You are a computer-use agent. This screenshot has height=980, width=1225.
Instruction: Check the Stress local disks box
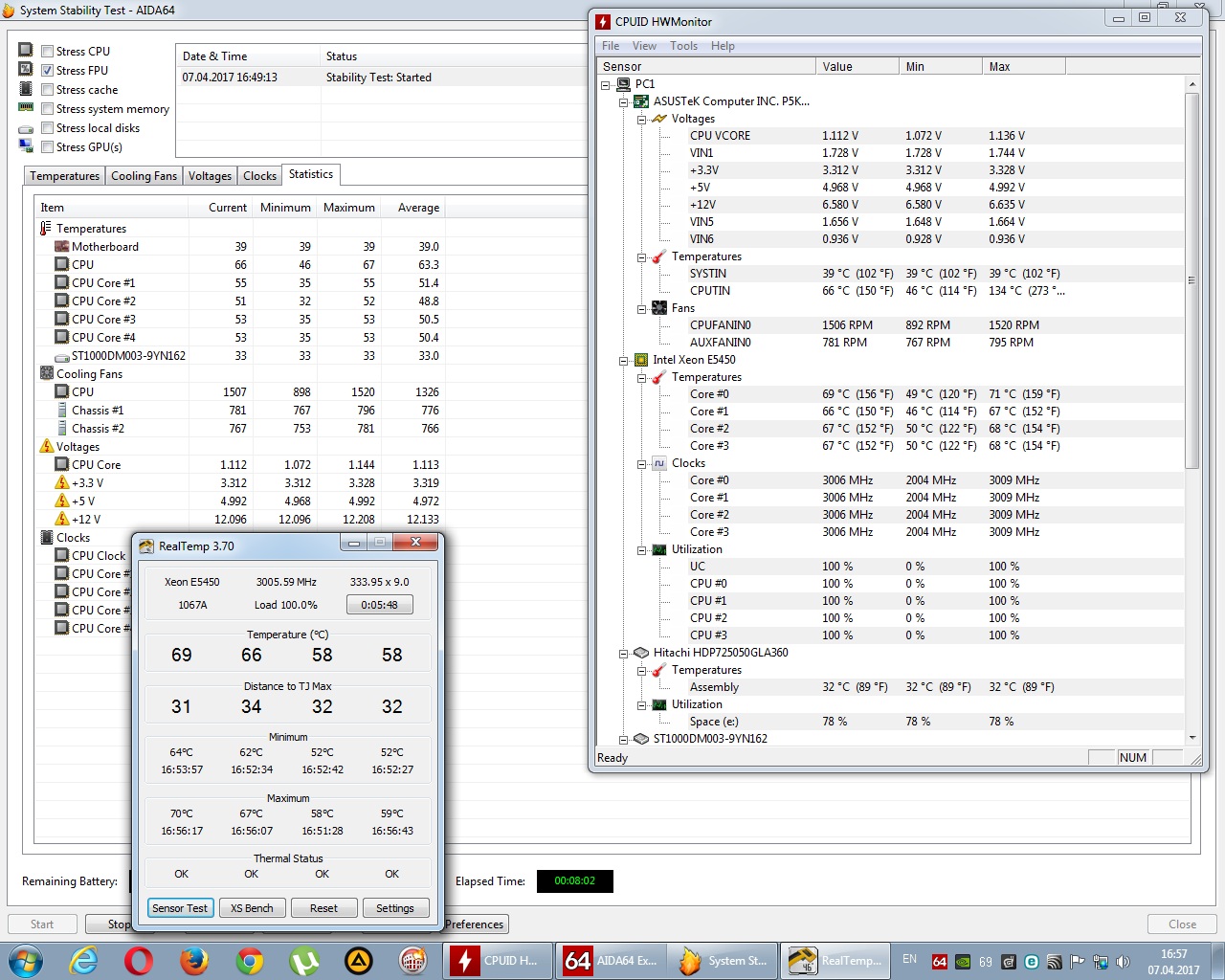[47, 128]
